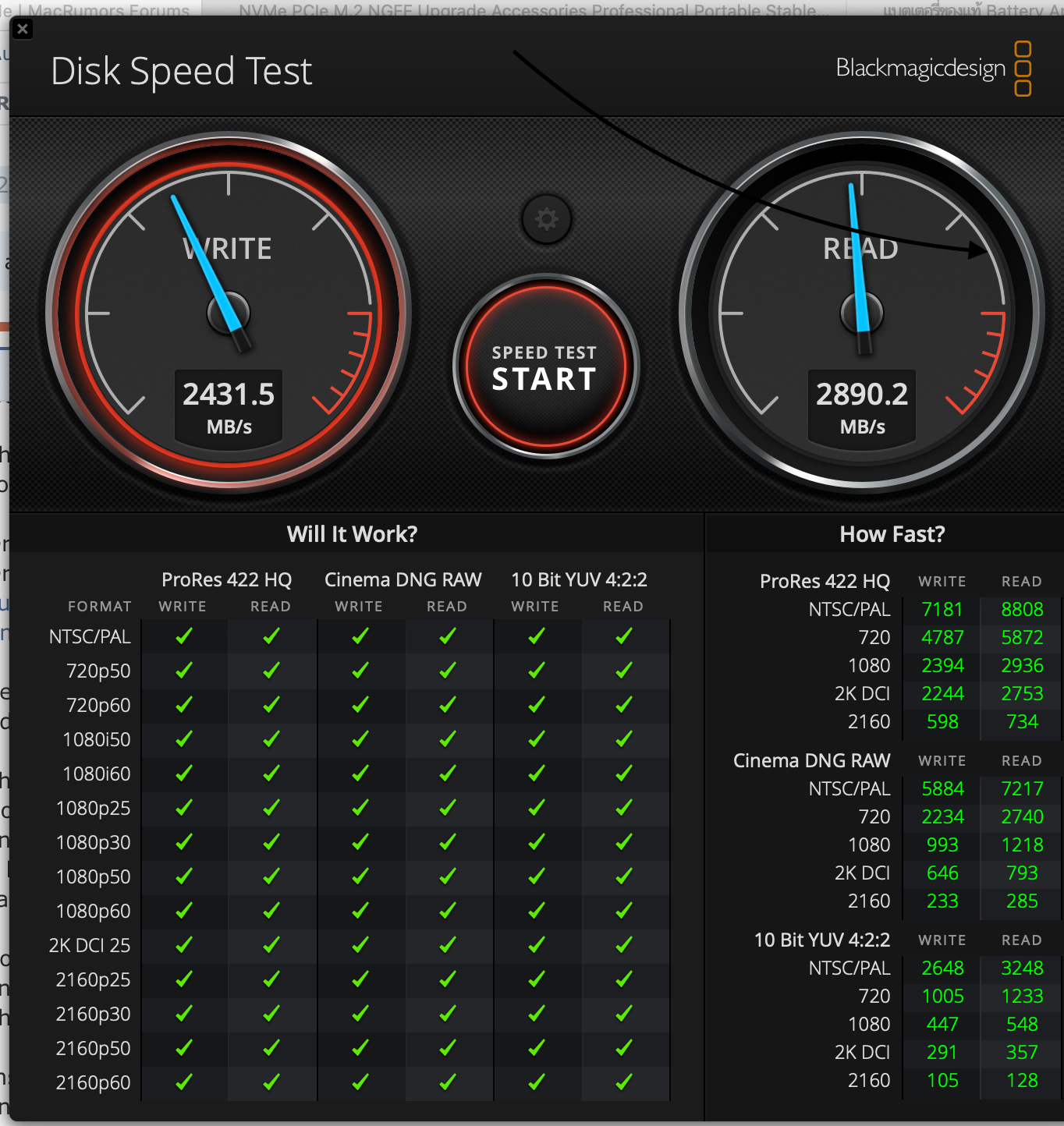Select the Cinema DNG RAW column header in Will It Work

403,579
